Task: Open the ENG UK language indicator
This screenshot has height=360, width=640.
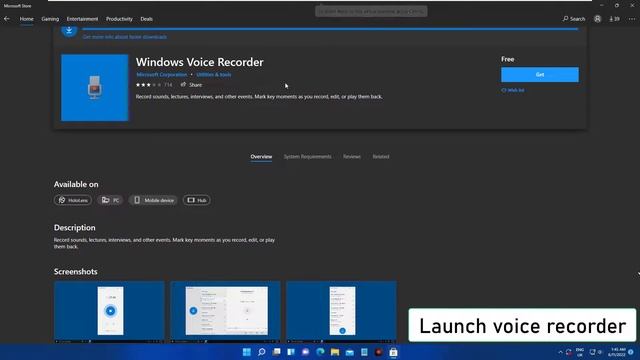Action: [x=580, y=352]
